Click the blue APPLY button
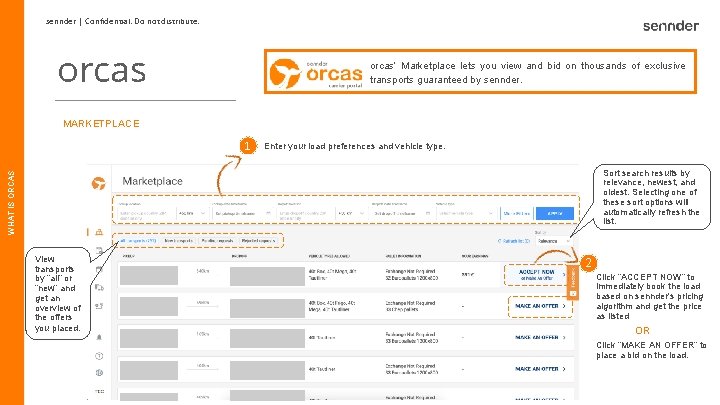The width and height of the screenshot is (720, 405). 555,214
